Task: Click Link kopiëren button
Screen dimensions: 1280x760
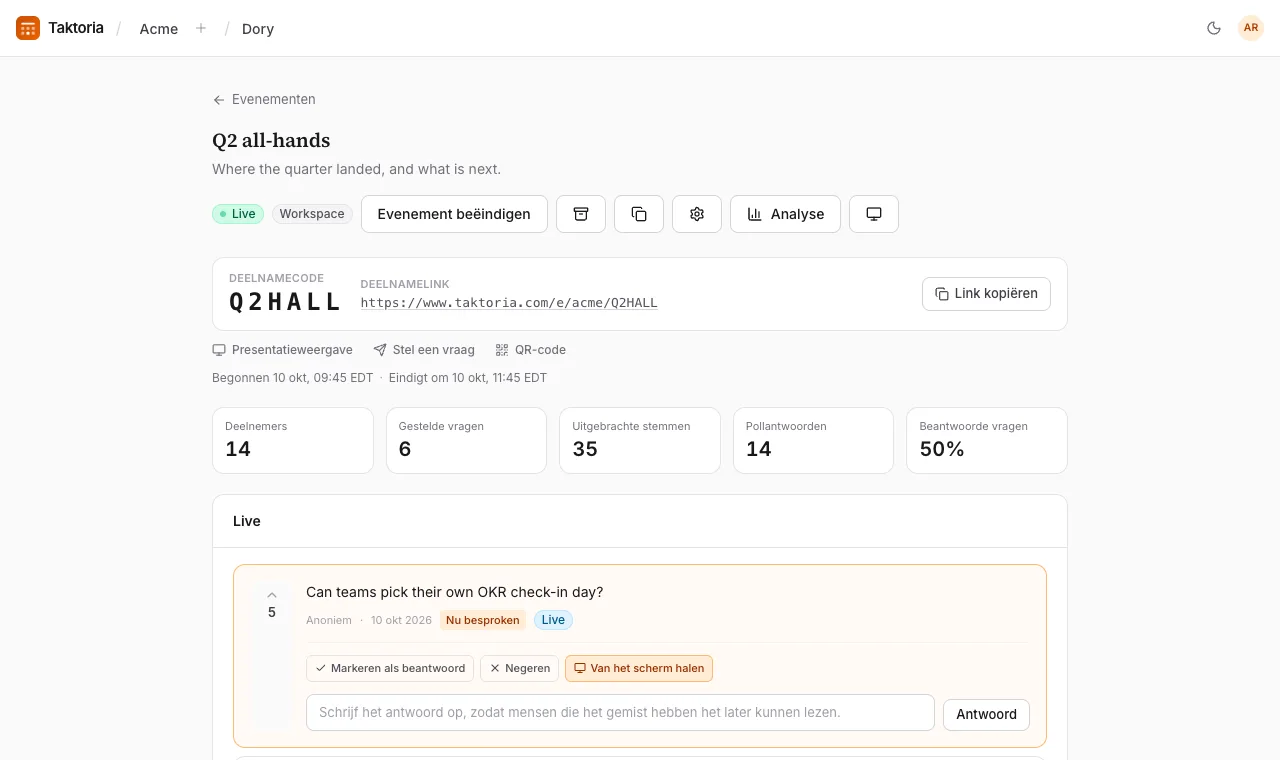Action: tap(986, 294)
